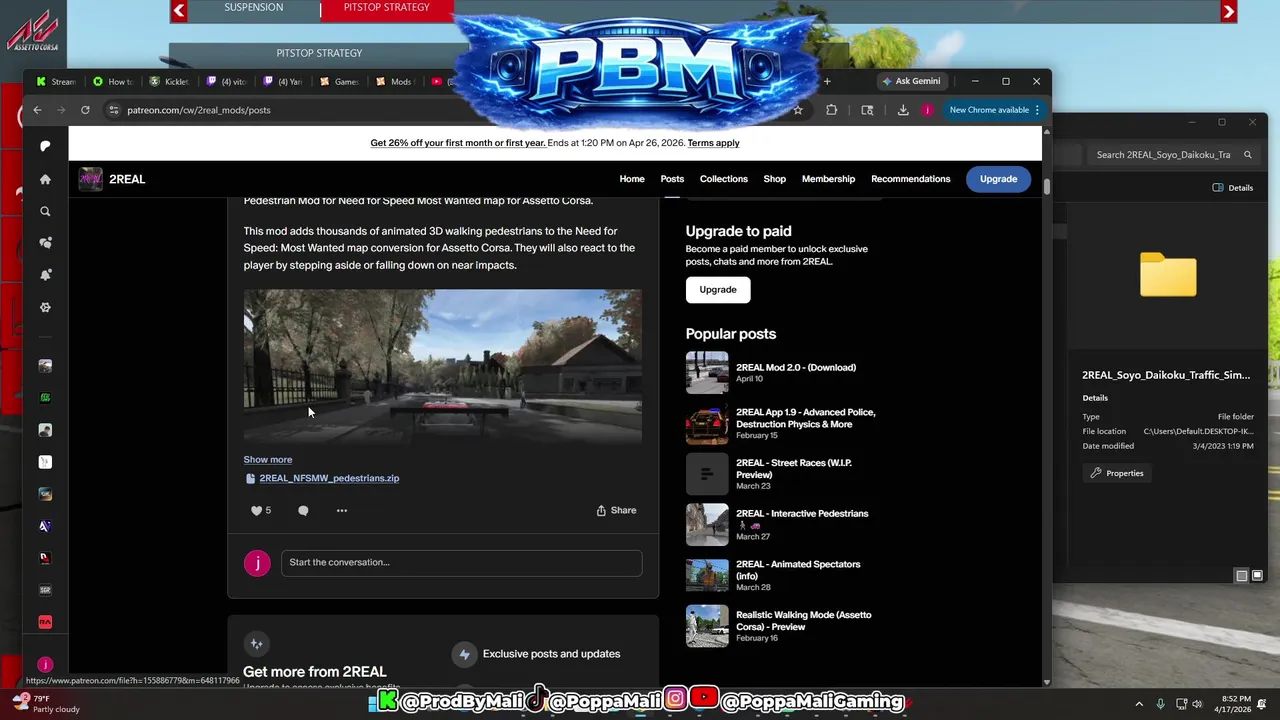Open the taskbar weather widget

[x=45, y=704]
